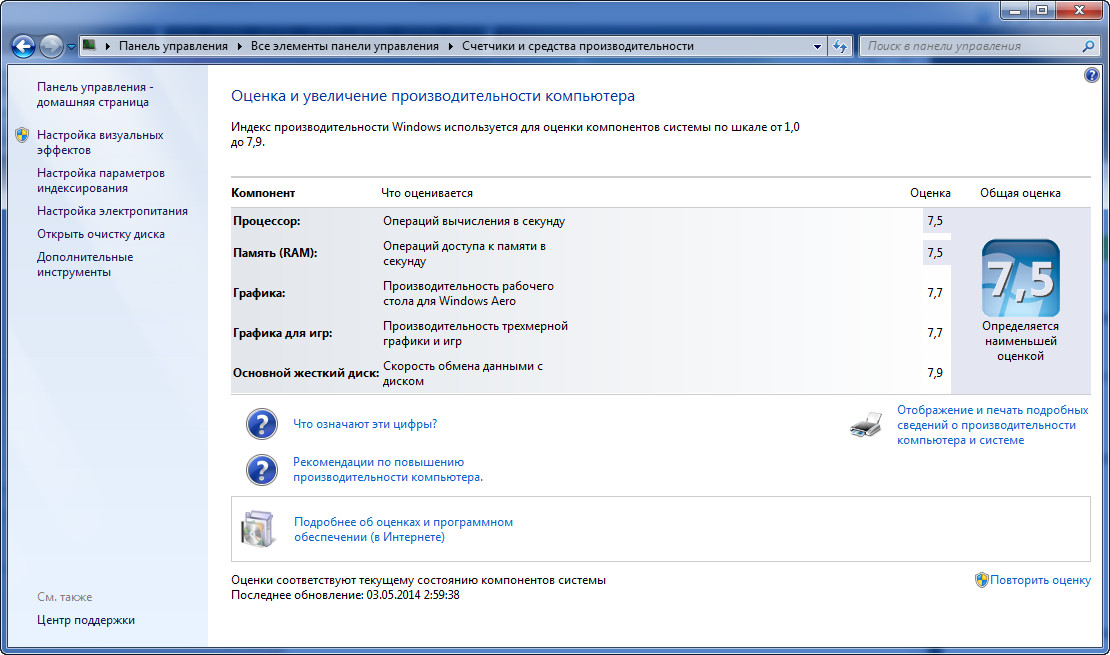
Task: Open Подробнее об оценках (в Интернете) link
Action: (404, 530)
